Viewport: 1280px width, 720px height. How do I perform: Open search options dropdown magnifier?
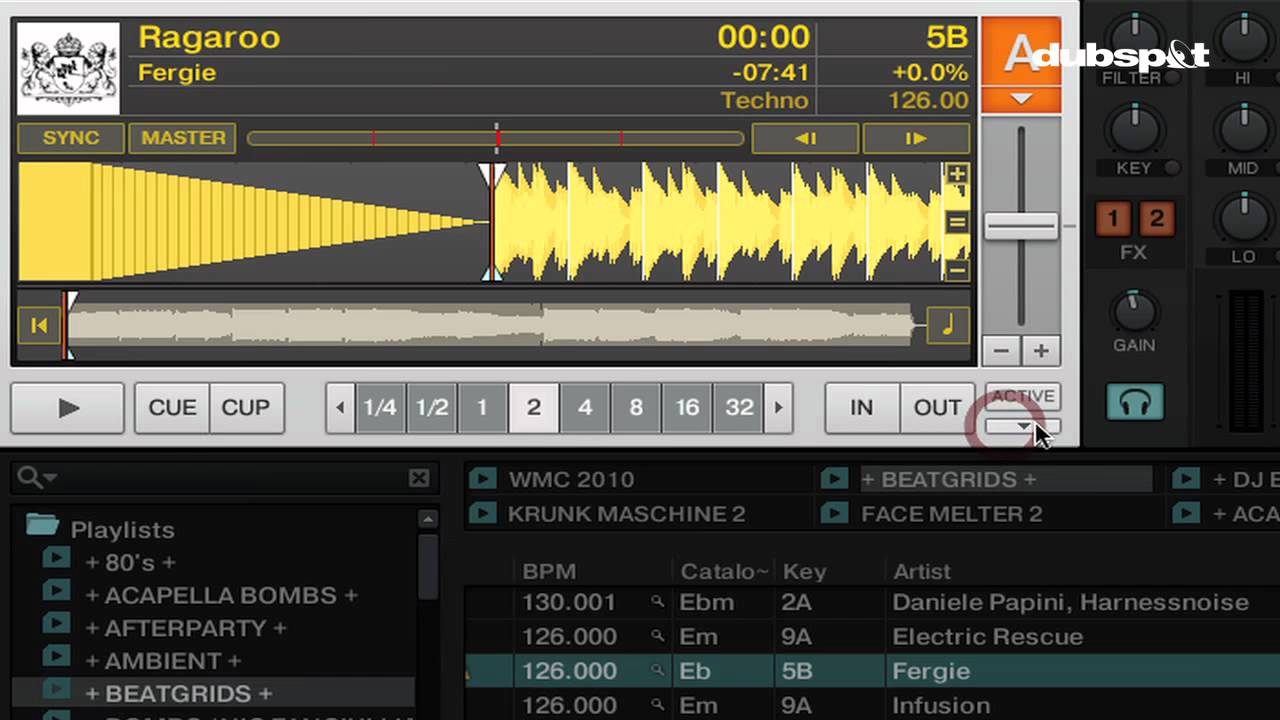pyautogui.click(x=37, y=478)
